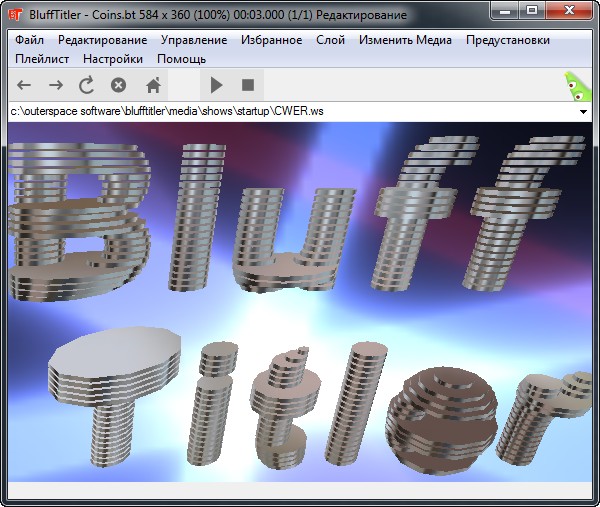Click the CWER.ws file path field
Screen dimensions: 600x507
coord(290,112)
